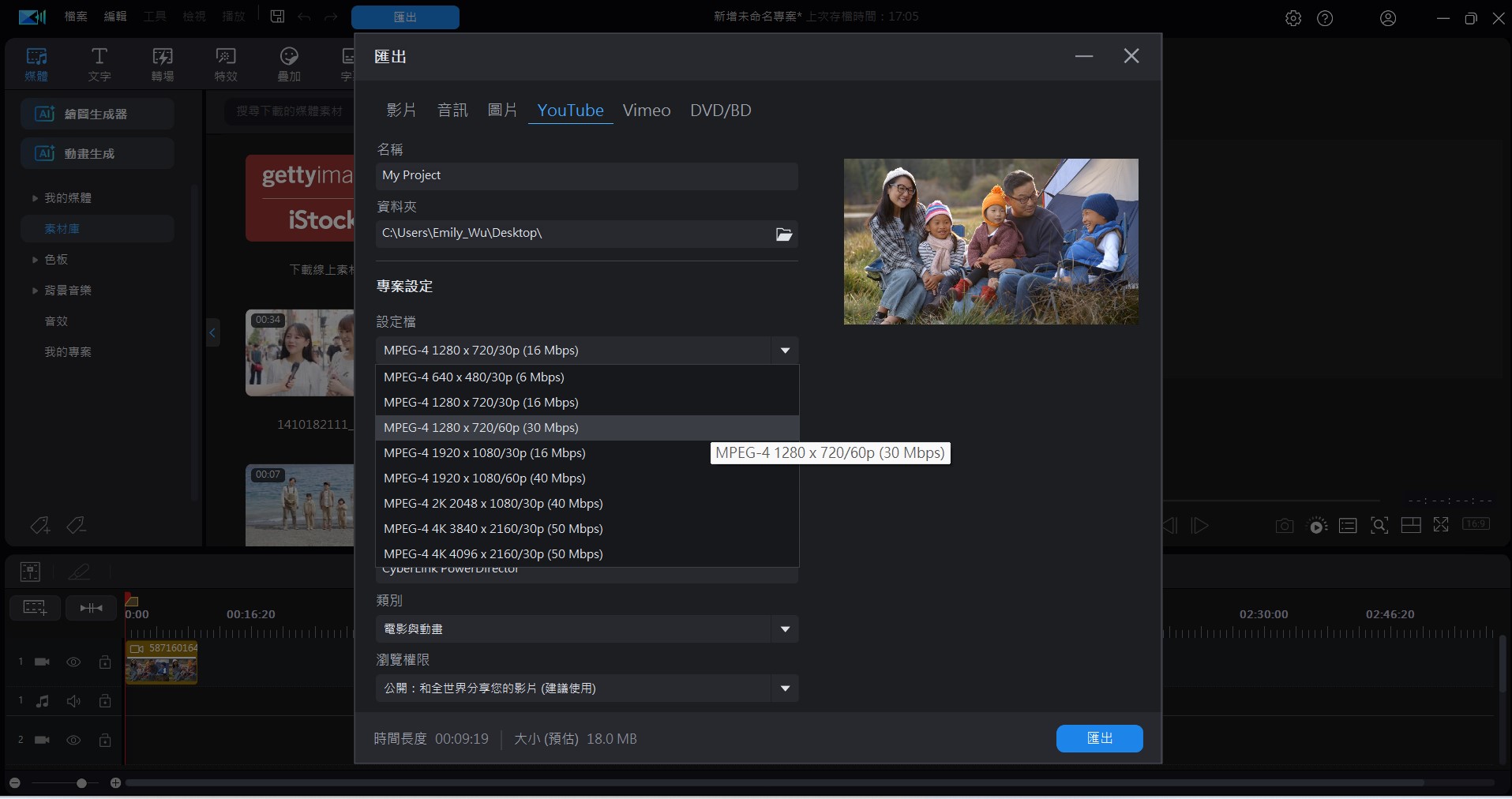Image resolution: width=1512 pixels, height=799 pixels.
Task: Toggle lock on video track 2
Action: coord(105,740)
